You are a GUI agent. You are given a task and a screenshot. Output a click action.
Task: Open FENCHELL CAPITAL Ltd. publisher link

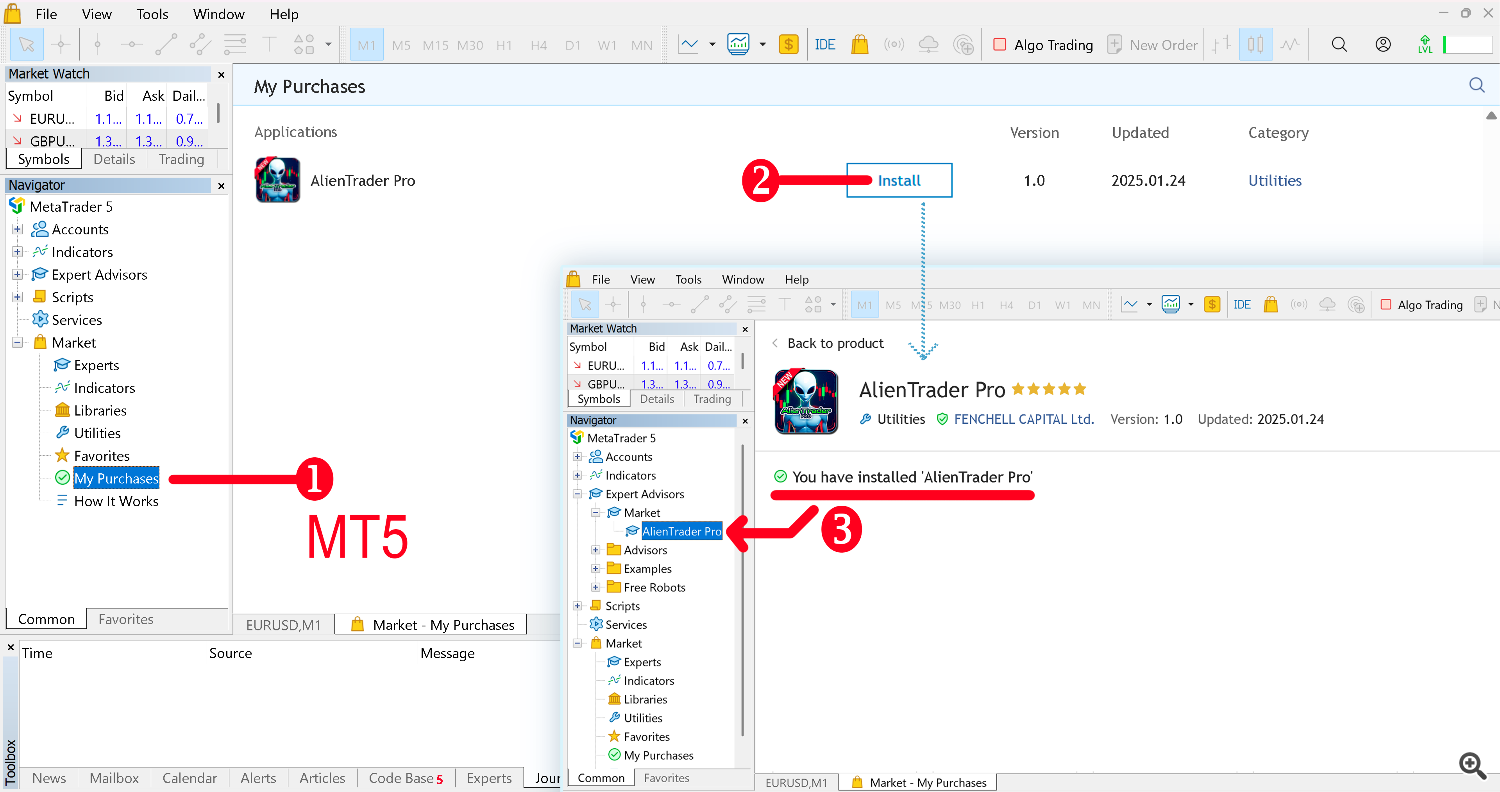[1024, 419]
